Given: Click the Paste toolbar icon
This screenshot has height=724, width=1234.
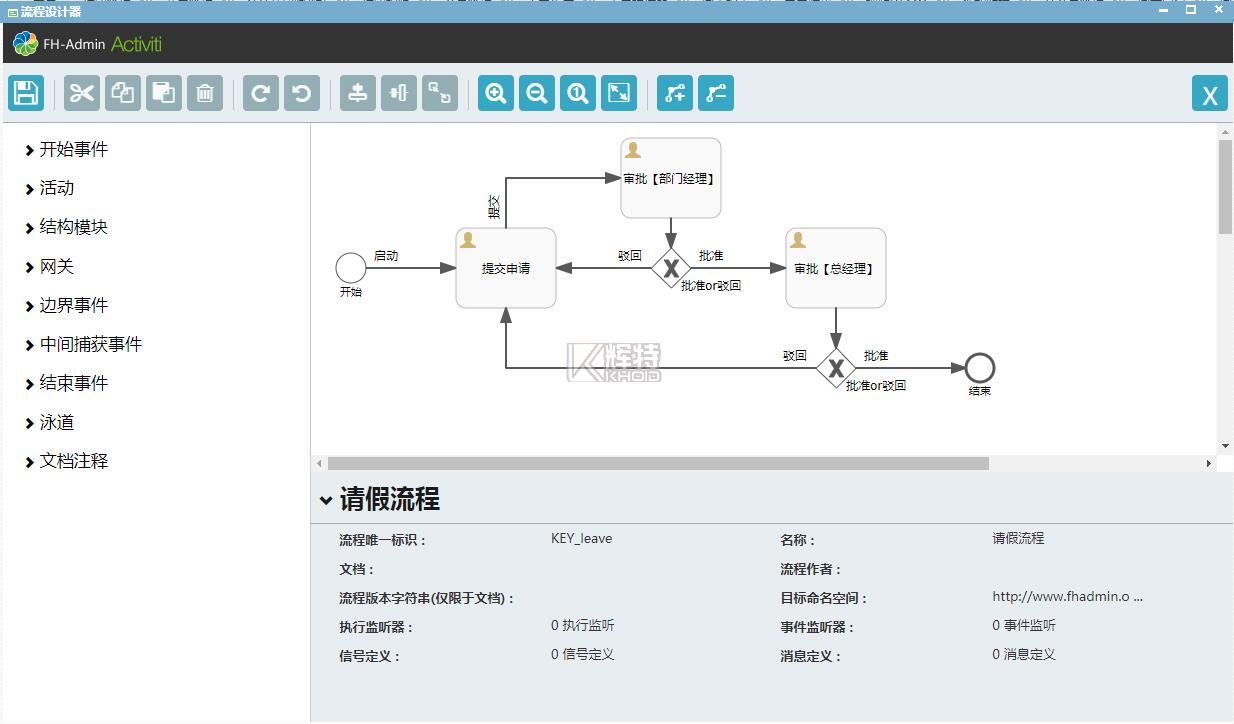Looking at the screenshot, I should tap(164, 93).
